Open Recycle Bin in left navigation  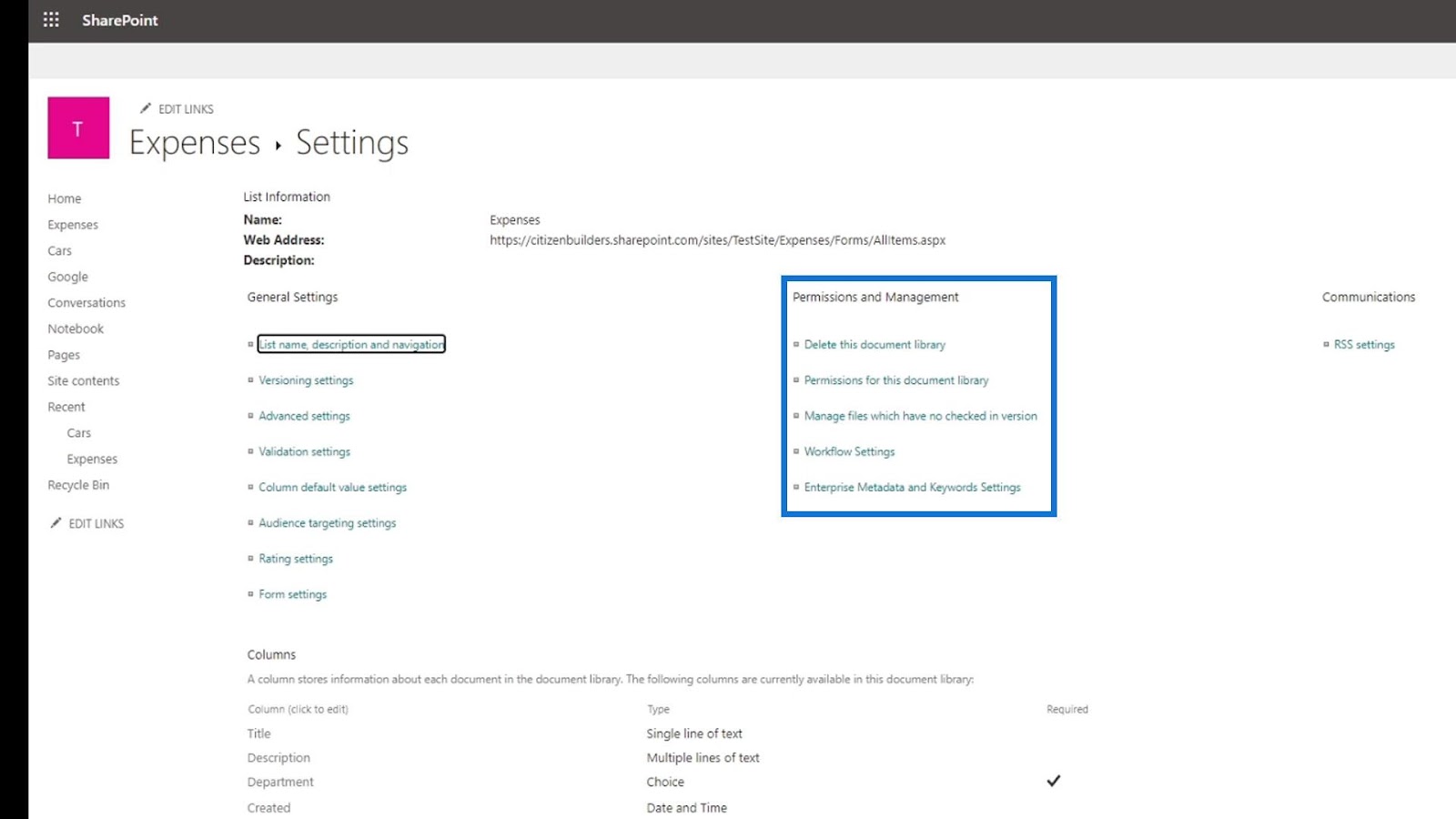click(x=78, y=485)
